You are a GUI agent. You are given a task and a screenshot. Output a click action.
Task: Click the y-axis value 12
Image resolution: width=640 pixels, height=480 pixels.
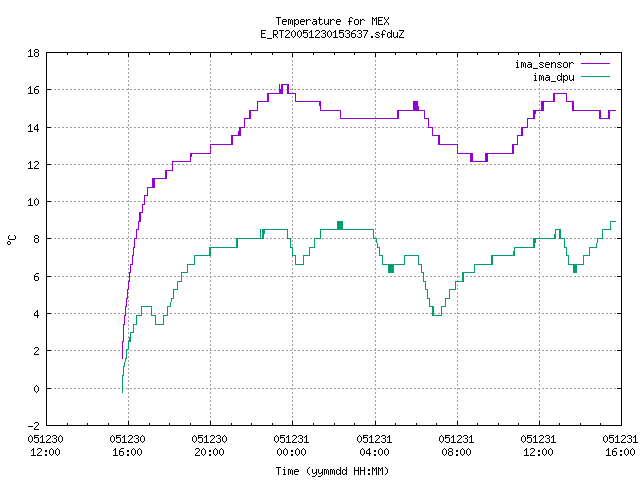tap(33, 165)
